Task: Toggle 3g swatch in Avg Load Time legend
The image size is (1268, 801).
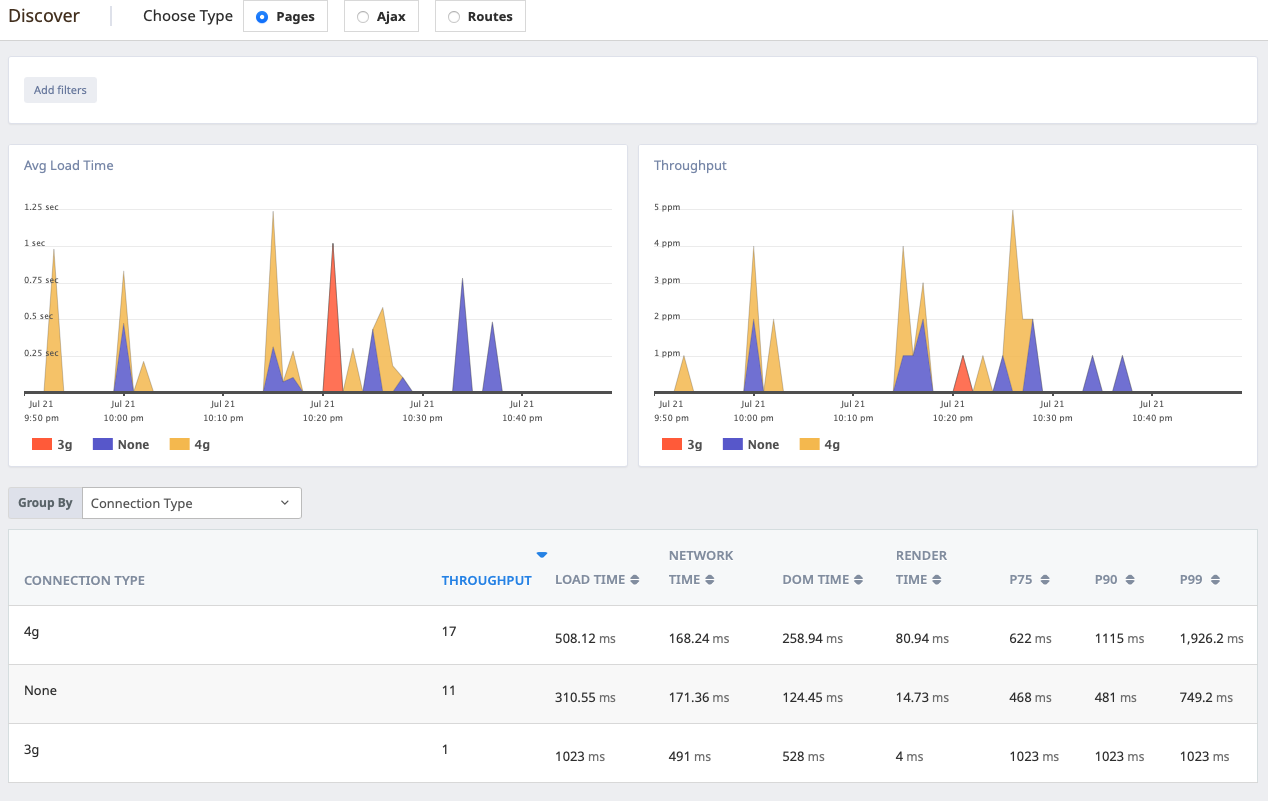Action: click(x=42, y=444)
